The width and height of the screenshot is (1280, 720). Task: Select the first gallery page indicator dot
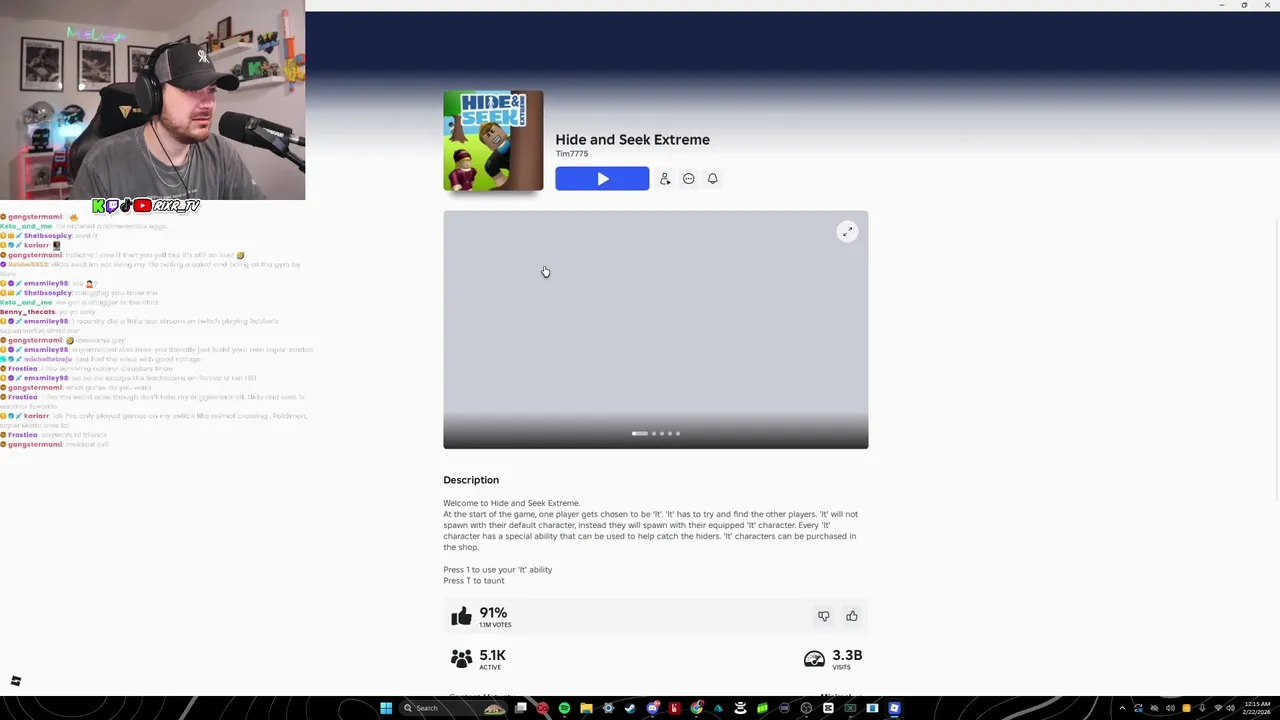639,433
